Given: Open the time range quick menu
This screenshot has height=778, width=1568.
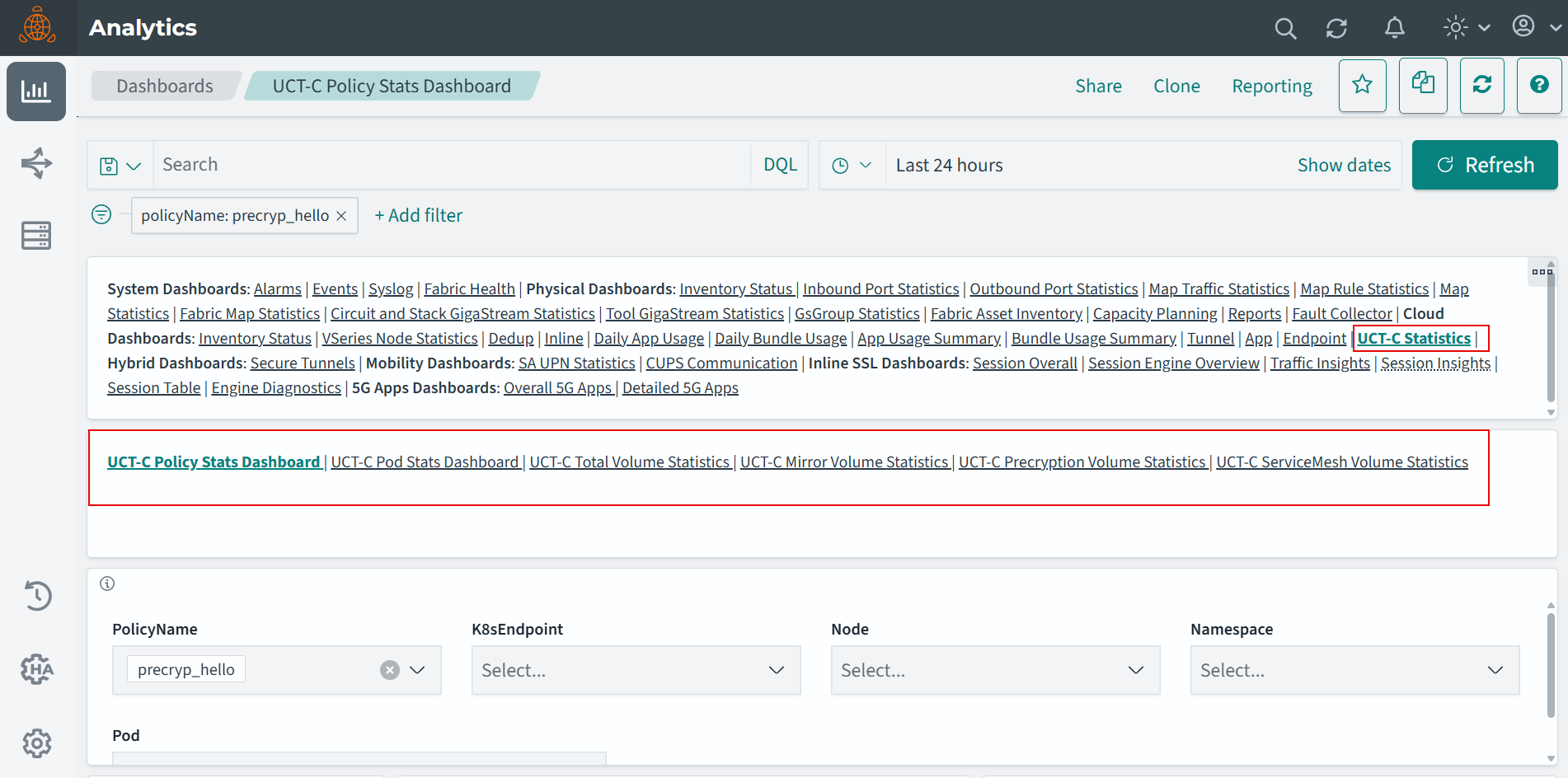Looking at the screenshot, I should pyautogui.click(x=852, y=165).
